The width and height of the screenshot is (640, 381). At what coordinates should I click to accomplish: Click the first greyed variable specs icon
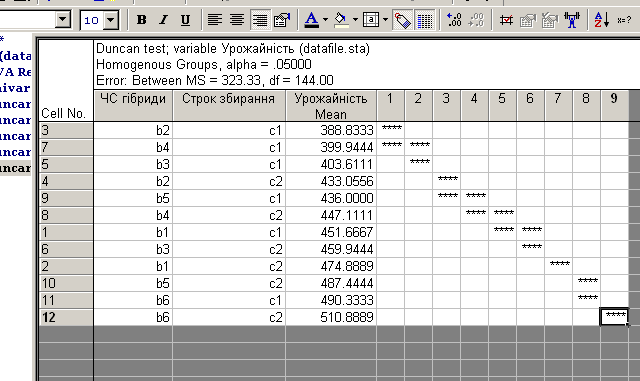pyautogui.click(x=528, y=20)
